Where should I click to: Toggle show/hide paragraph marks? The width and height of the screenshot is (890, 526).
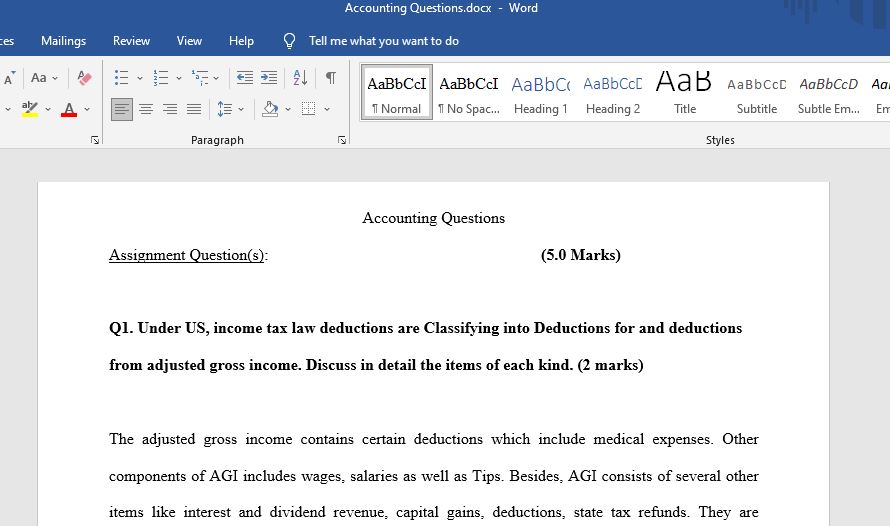(330, 78)
